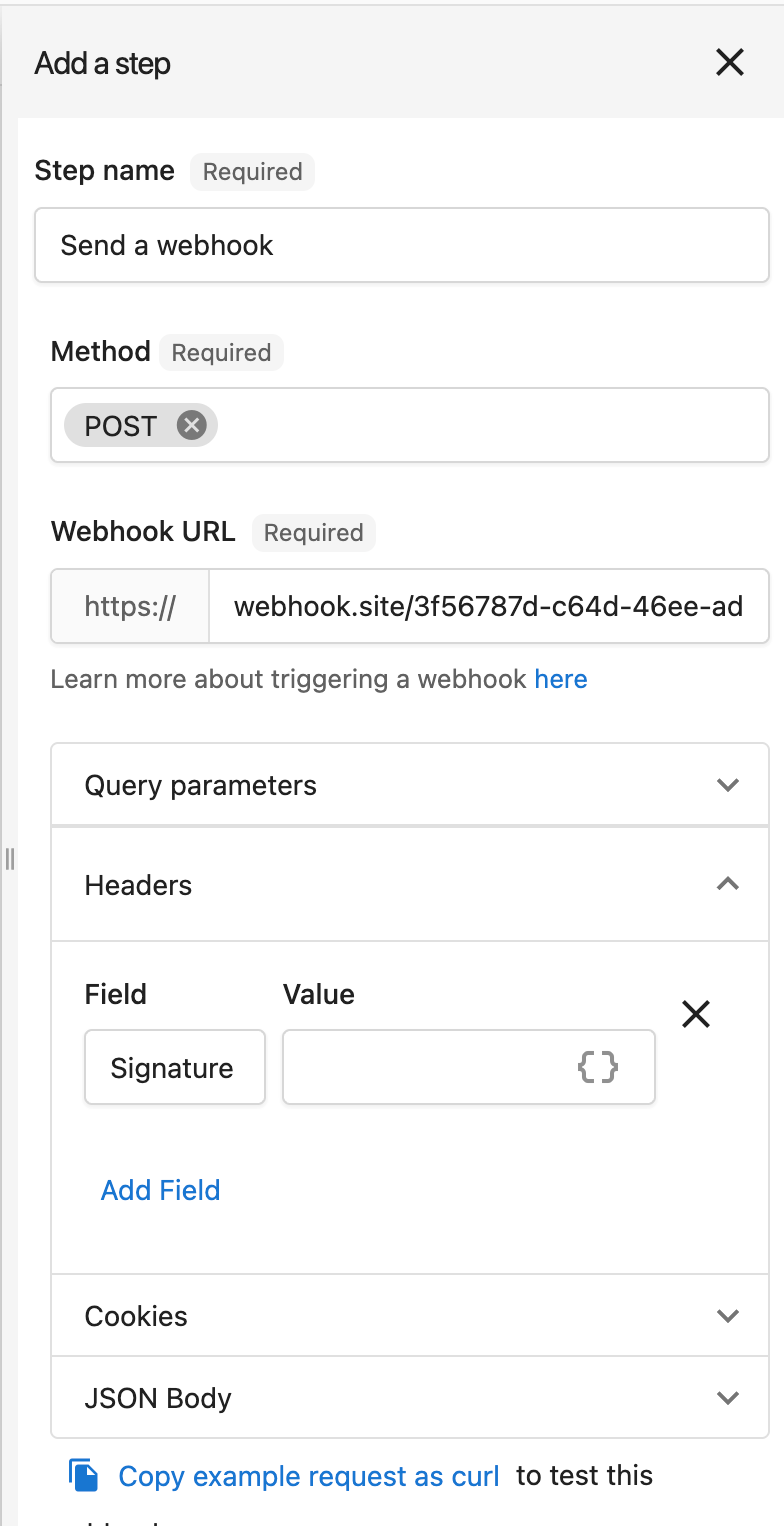Viewport: 784px width, 1526px height.
Task: Expand the Cookies section
Action: [410, 1316]
